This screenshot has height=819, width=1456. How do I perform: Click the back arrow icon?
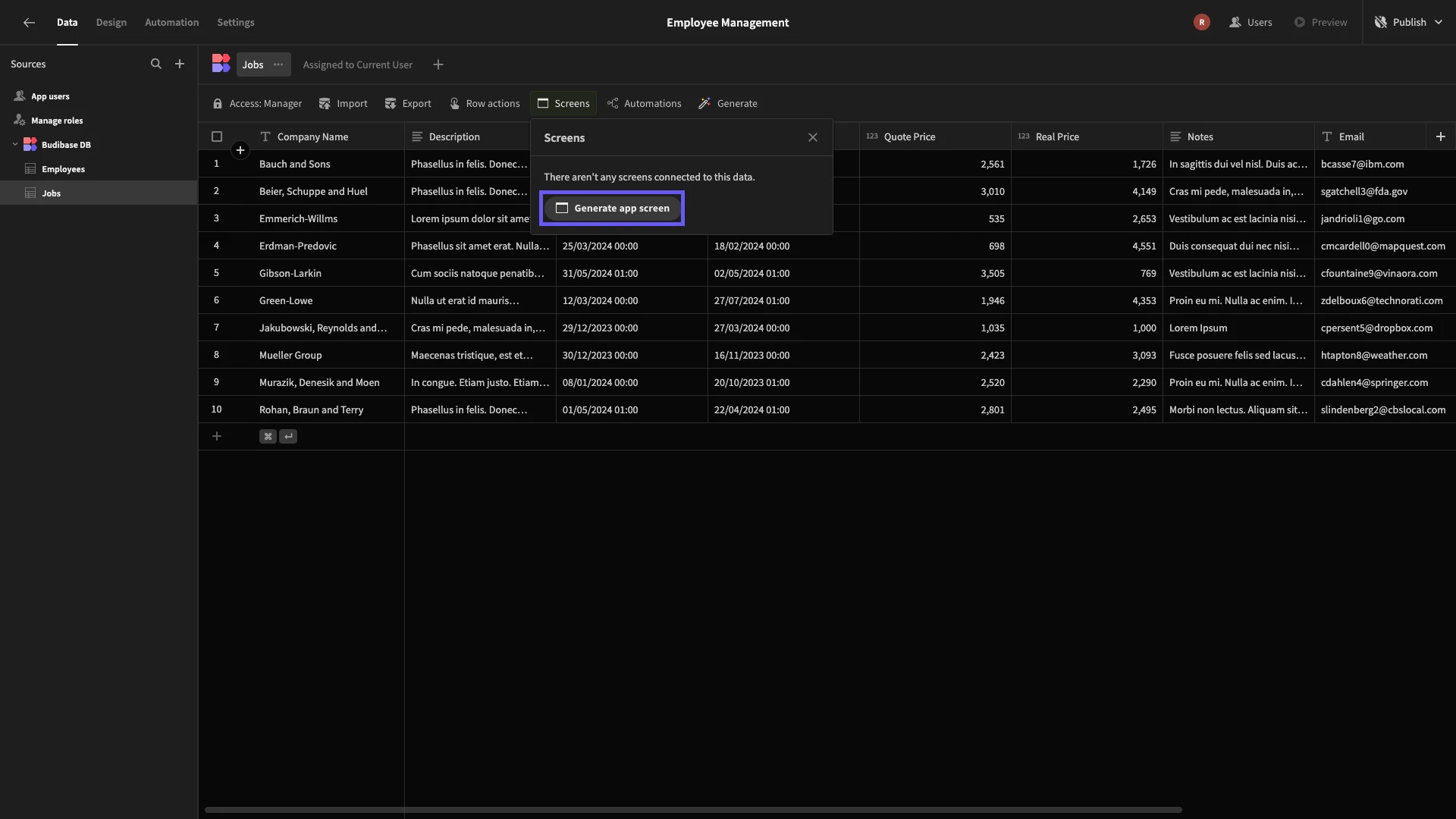point(29,23)
